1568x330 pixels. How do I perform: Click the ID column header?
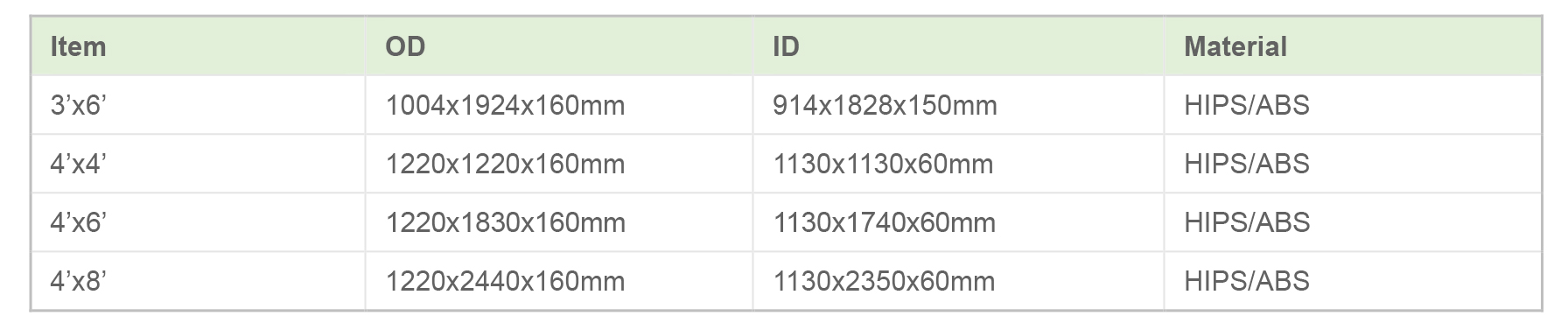point(786,46)
